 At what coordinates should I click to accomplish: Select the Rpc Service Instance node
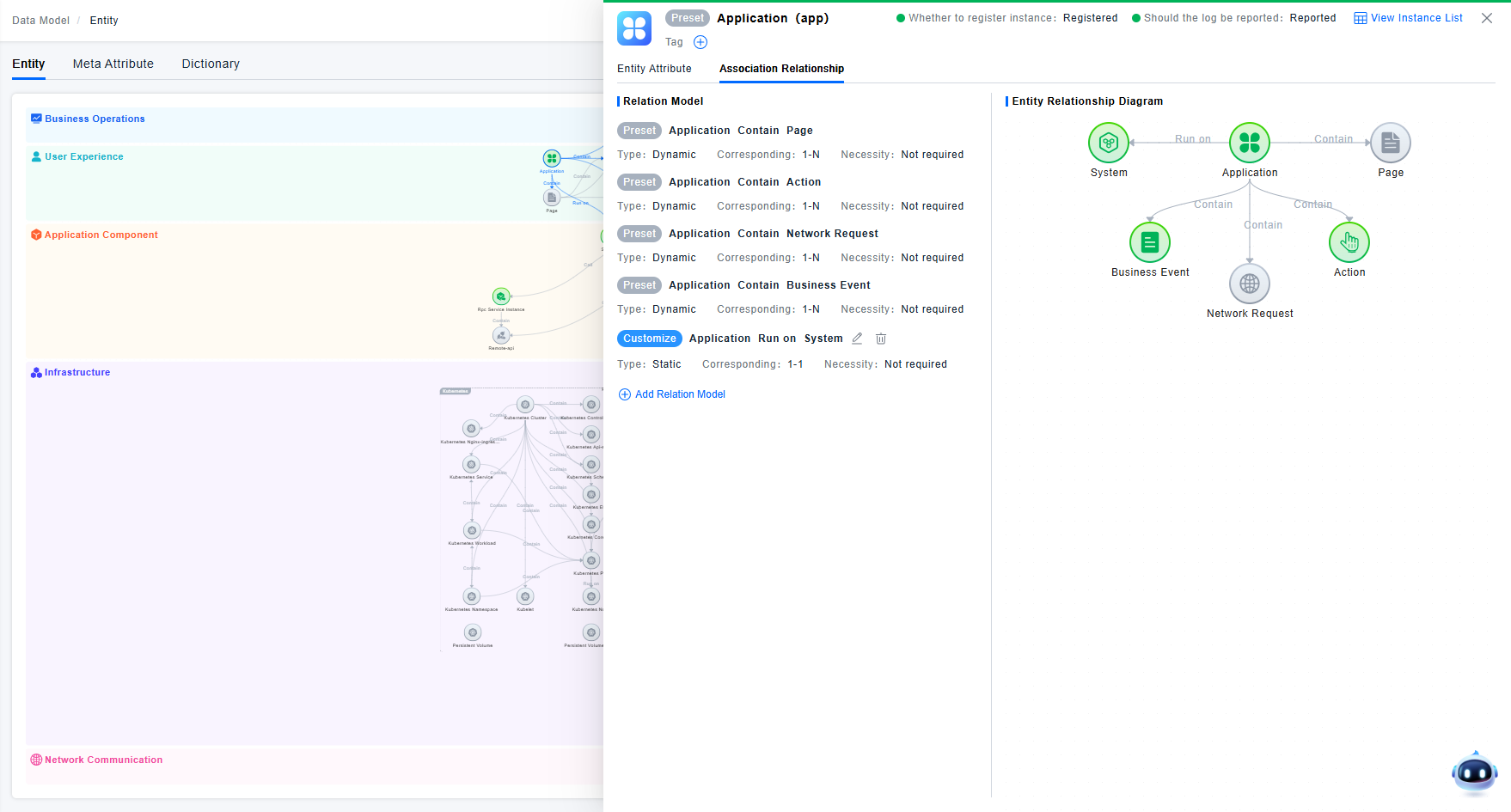pos(501,296)
